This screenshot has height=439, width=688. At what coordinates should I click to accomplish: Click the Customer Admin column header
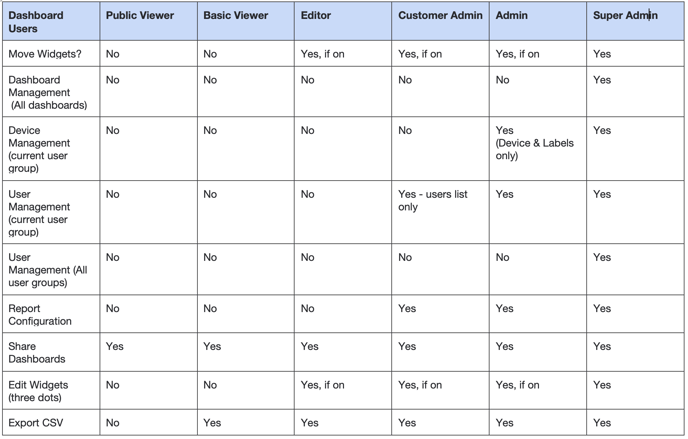[x=441, y=21]
